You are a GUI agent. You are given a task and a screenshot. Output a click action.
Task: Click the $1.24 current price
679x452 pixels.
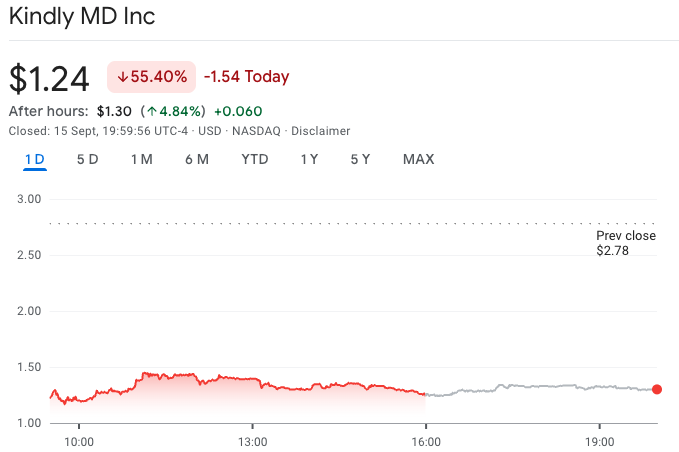tap(49, 77)
